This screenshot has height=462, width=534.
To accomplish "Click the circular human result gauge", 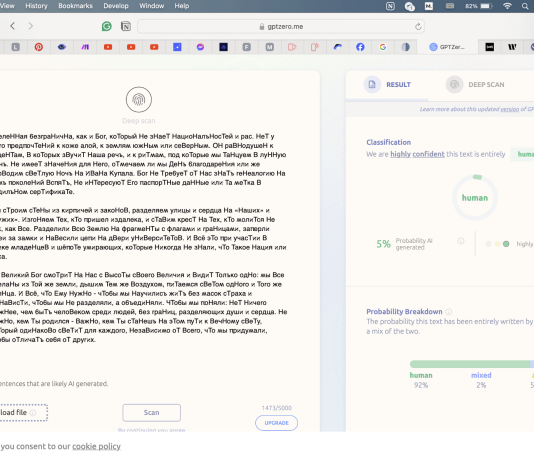I will point(475,198).
